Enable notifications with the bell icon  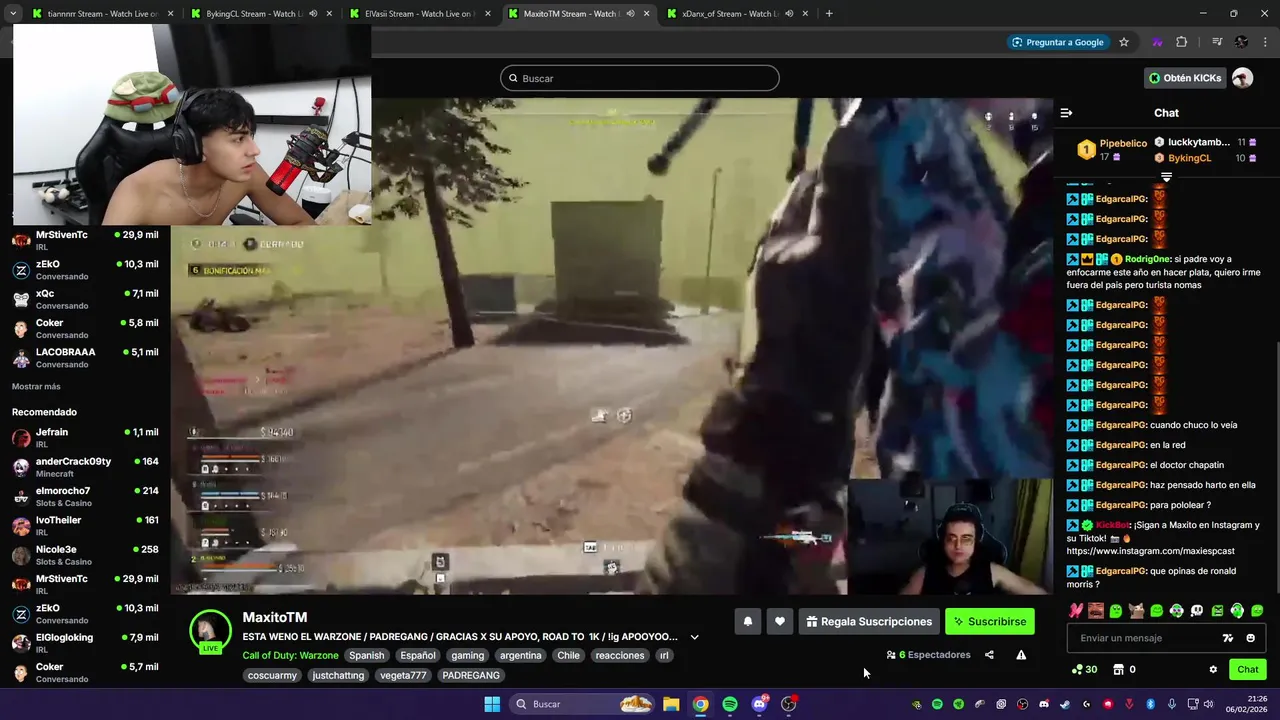[747, 621]
